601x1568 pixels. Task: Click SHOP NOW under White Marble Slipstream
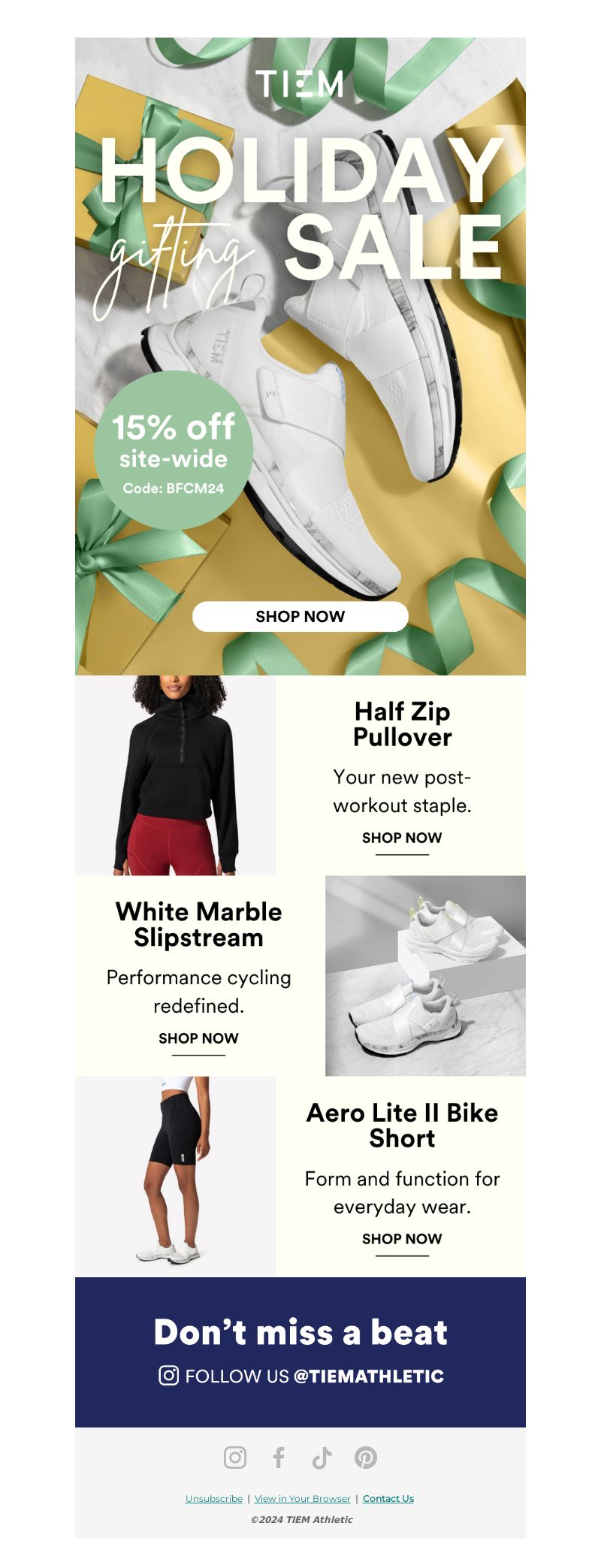pos(198,1038)
